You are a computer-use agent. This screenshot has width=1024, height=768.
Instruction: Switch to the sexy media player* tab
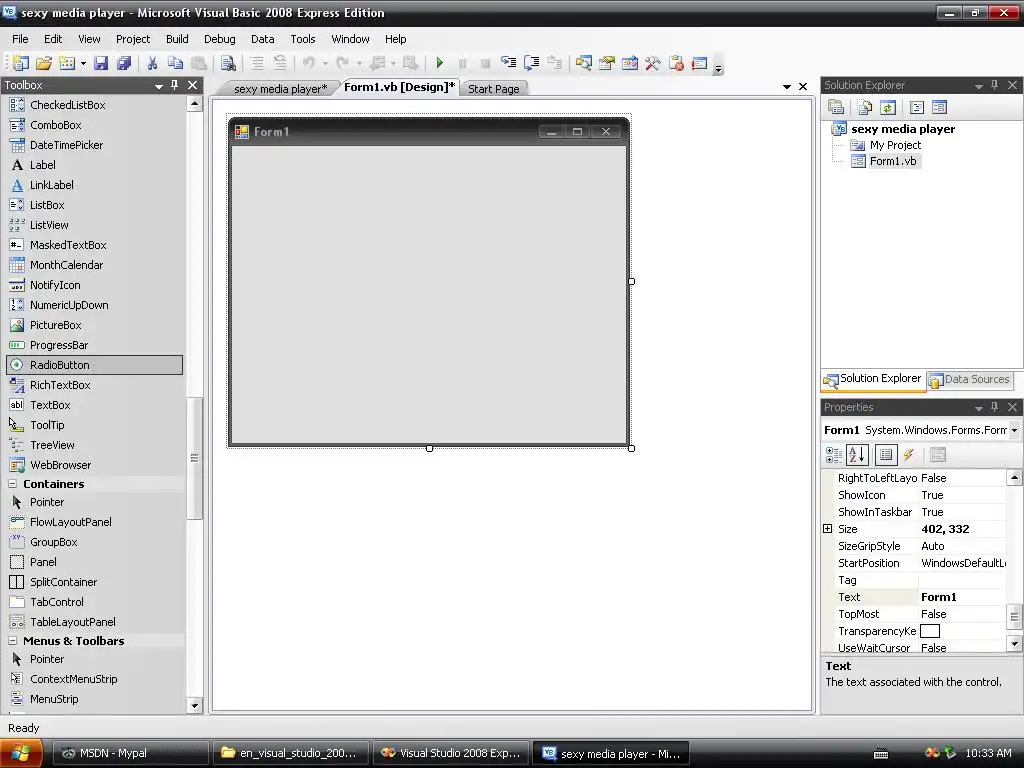point(280,89)
